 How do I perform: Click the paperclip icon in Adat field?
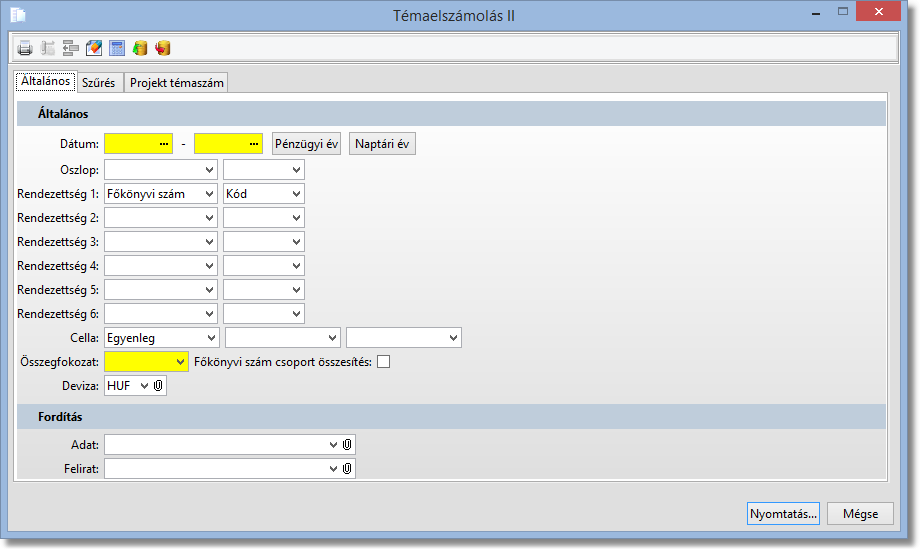[x=347, y=445]
